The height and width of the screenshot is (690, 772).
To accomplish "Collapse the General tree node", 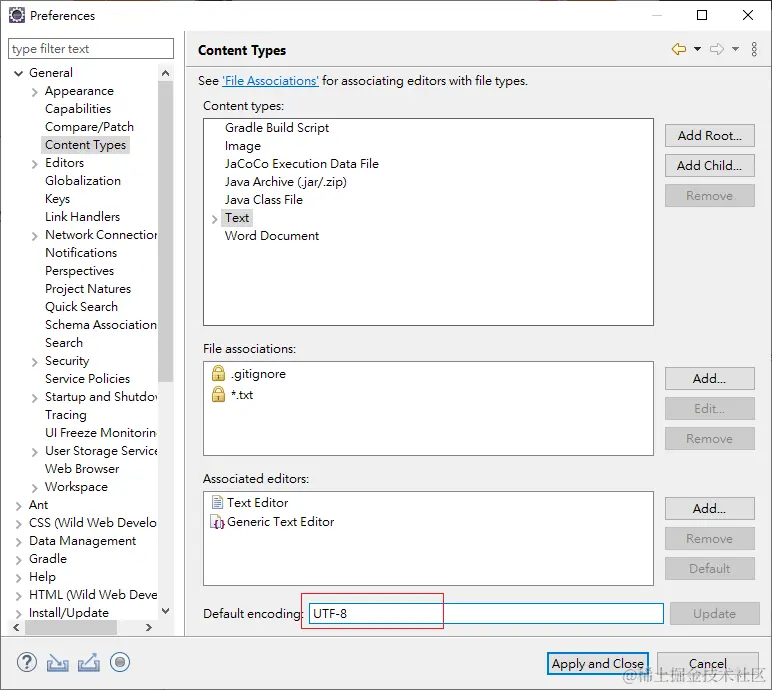I will pyautogui.click(x=19, y=73).
